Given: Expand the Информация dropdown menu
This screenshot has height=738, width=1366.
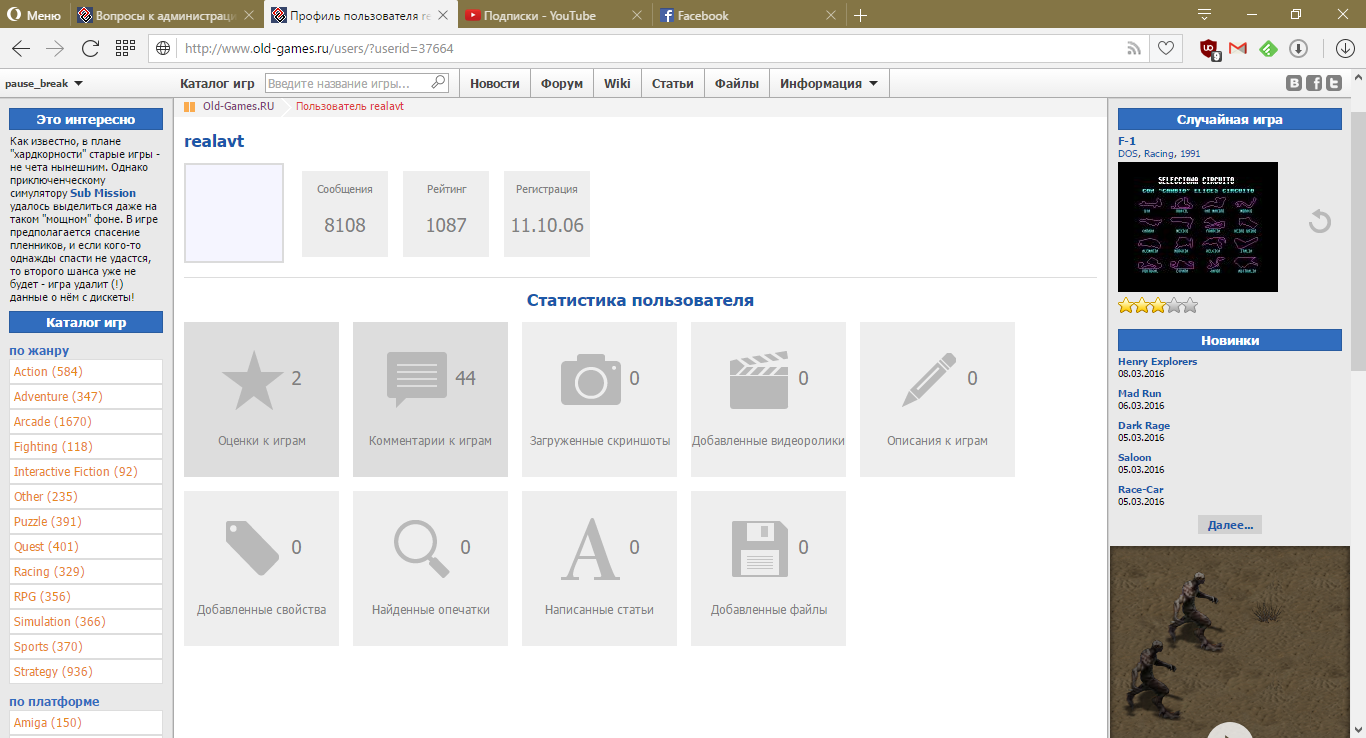Looking at the screenshot, I should pyautogui.click(x=829, y=84).
